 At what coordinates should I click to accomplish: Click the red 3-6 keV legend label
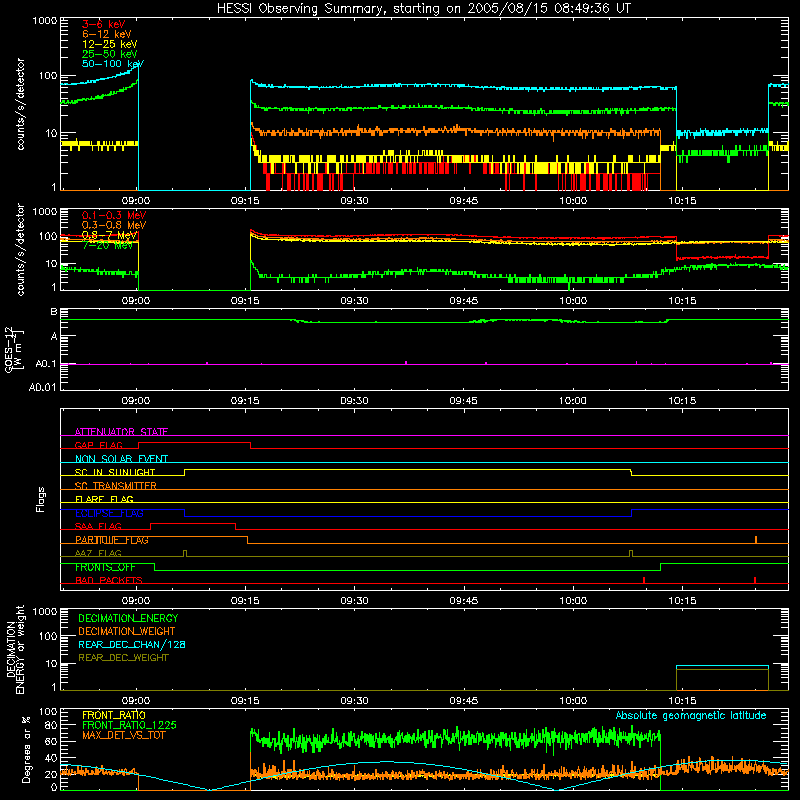(104, 24)
